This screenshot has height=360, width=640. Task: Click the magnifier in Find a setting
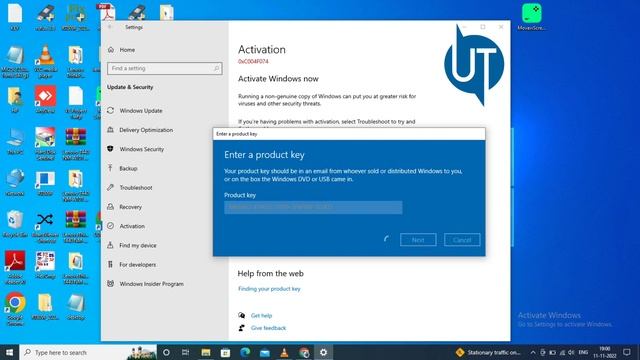pyautogui.click(x=216, y=68)
